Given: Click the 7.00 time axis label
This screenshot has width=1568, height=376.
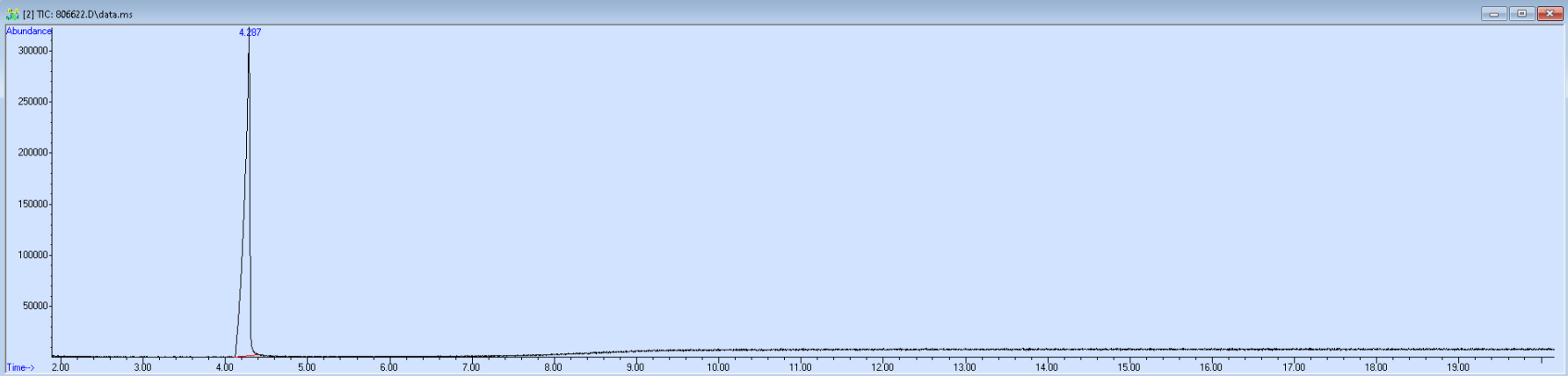Looking at the screenshot, I should point(471,367).
